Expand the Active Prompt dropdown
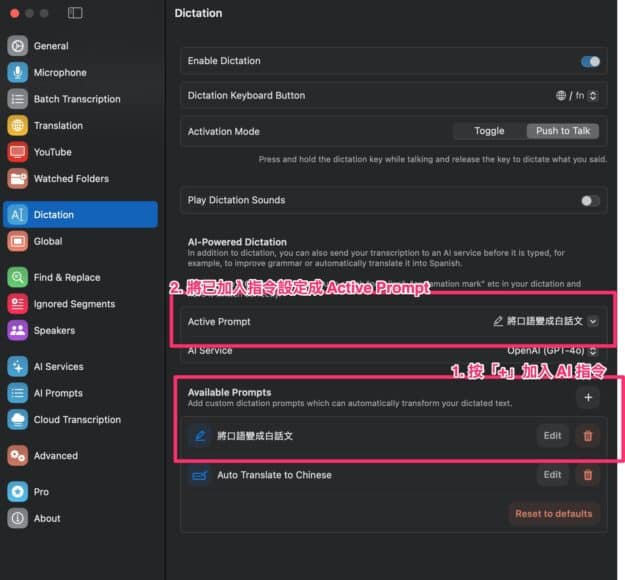625x580 pixels. 593,321
